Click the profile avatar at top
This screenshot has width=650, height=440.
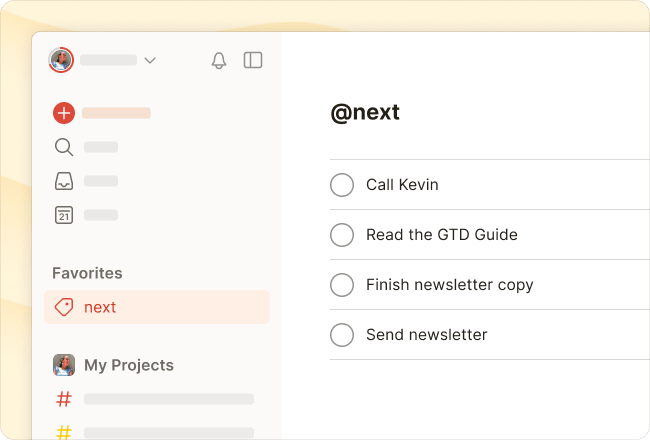click(60, 60)
